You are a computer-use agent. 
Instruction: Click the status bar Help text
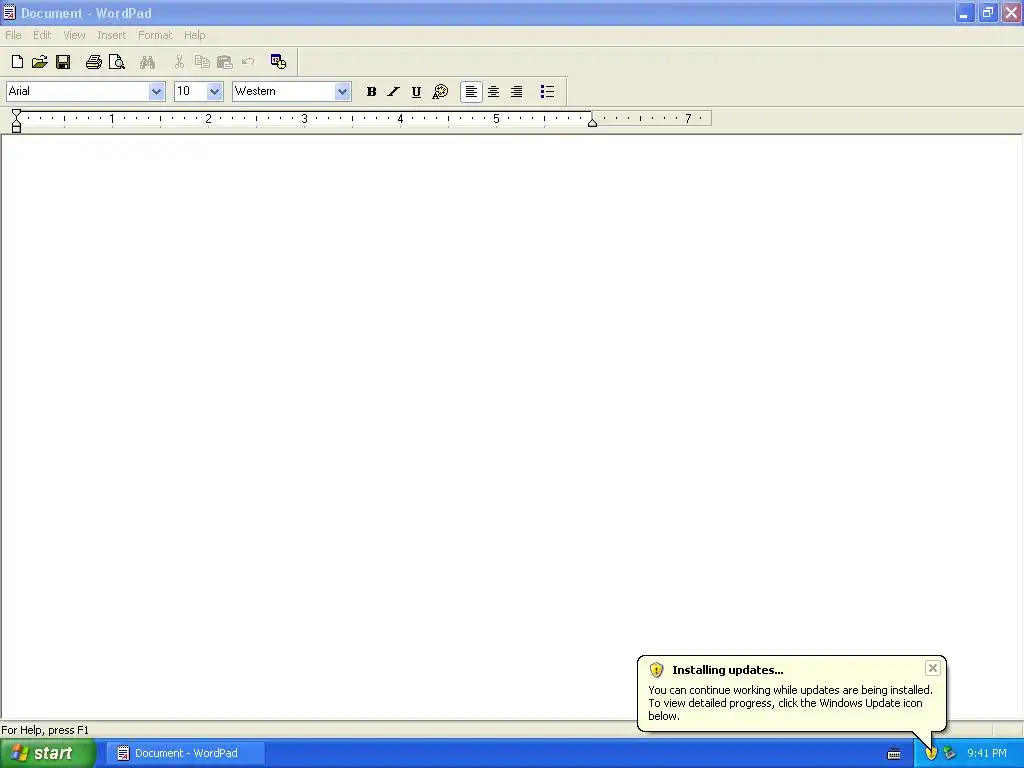point(45,730)
